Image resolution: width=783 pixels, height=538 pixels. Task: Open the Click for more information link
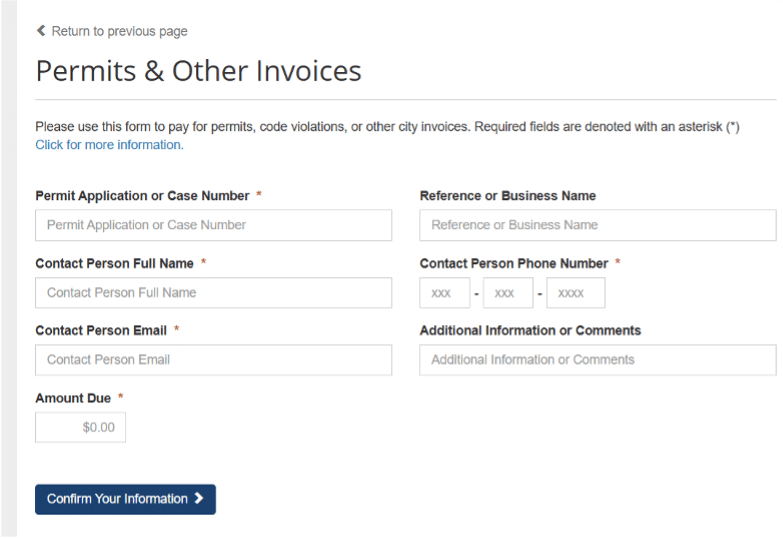pos(109,144)
